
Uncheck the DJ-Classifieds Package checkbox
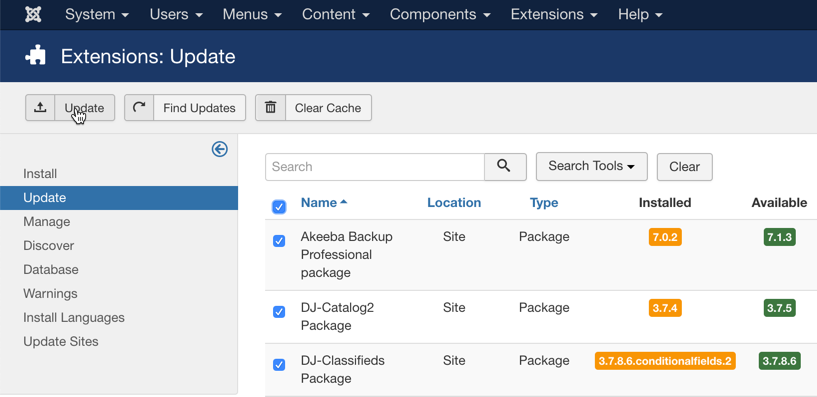[279, 365]
